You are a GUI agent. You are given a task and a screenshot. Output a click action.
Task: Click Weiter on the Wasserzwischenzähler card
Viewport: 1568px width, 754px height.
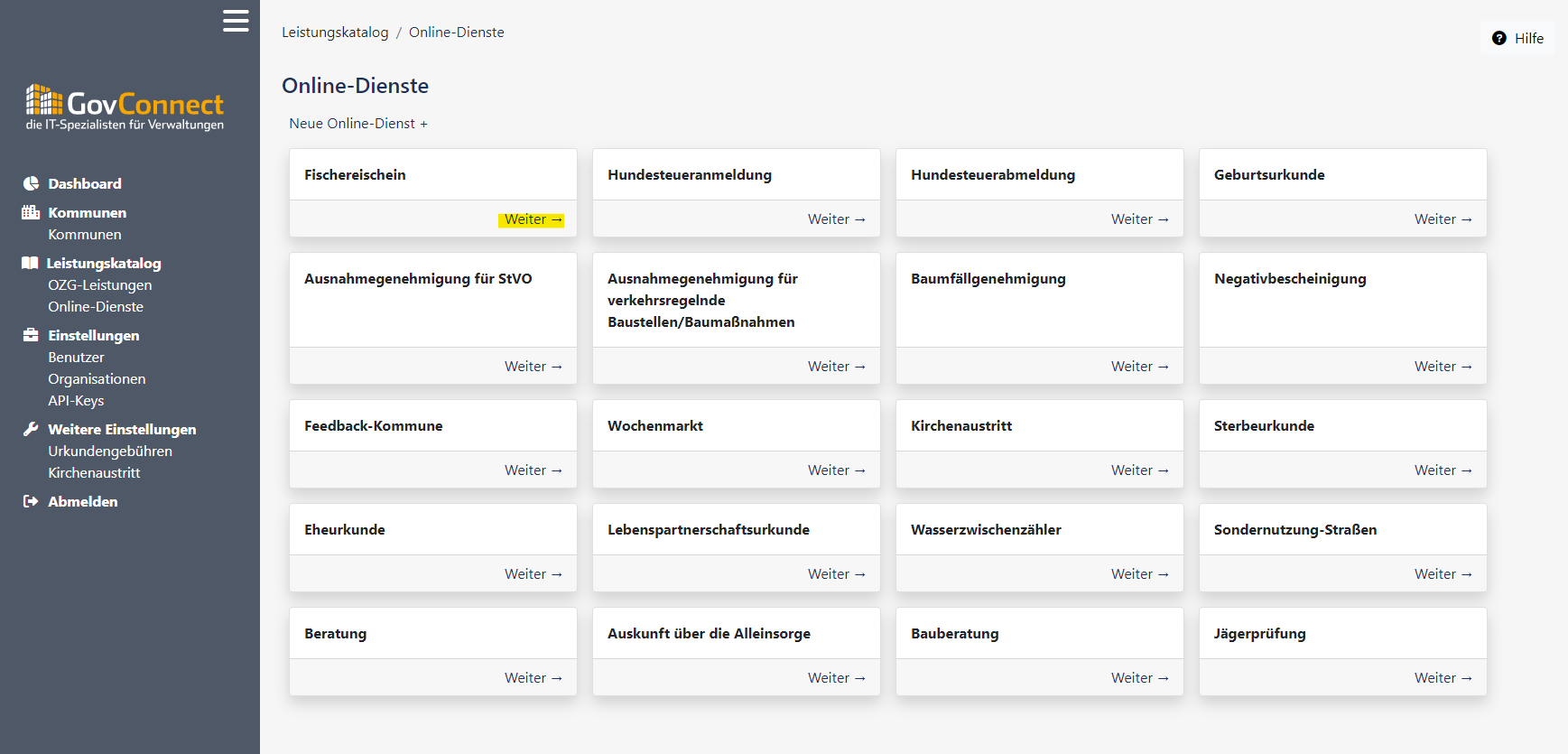(x=1140, y=574)
